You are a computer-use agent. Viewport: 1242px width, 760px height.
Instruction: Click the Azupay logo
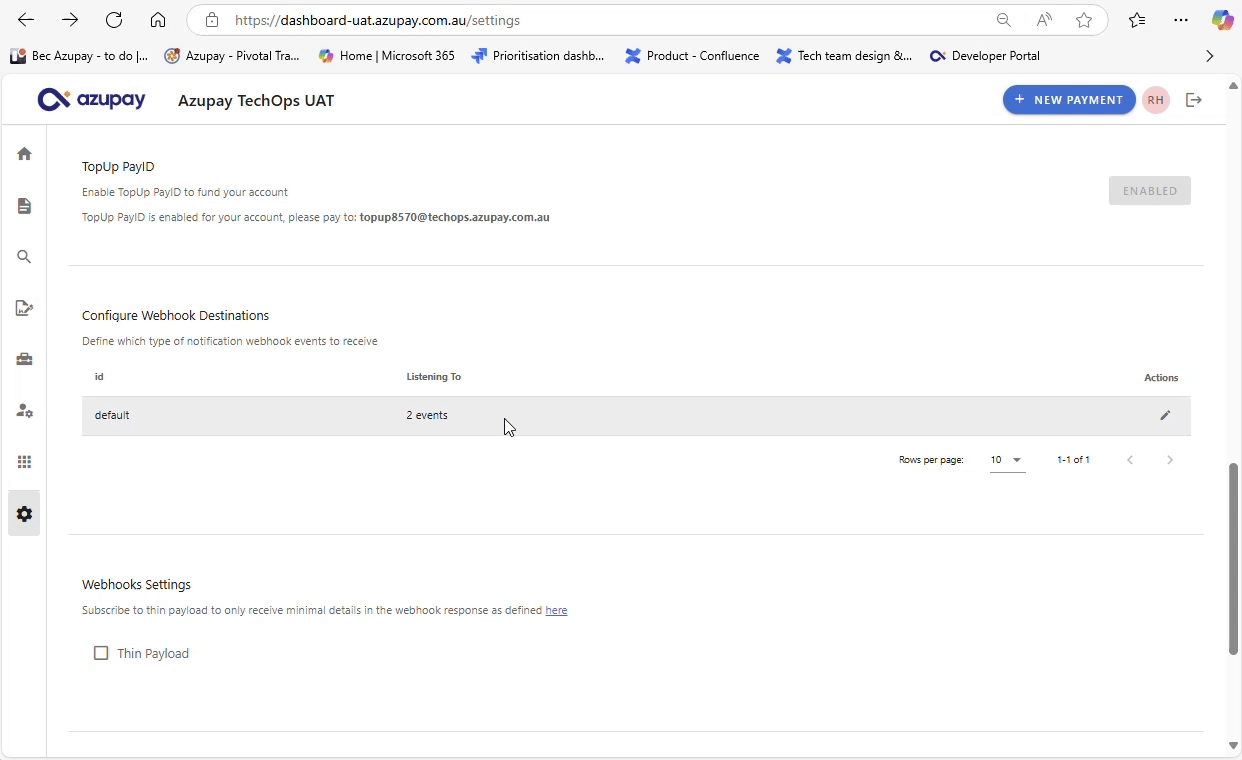91,99
